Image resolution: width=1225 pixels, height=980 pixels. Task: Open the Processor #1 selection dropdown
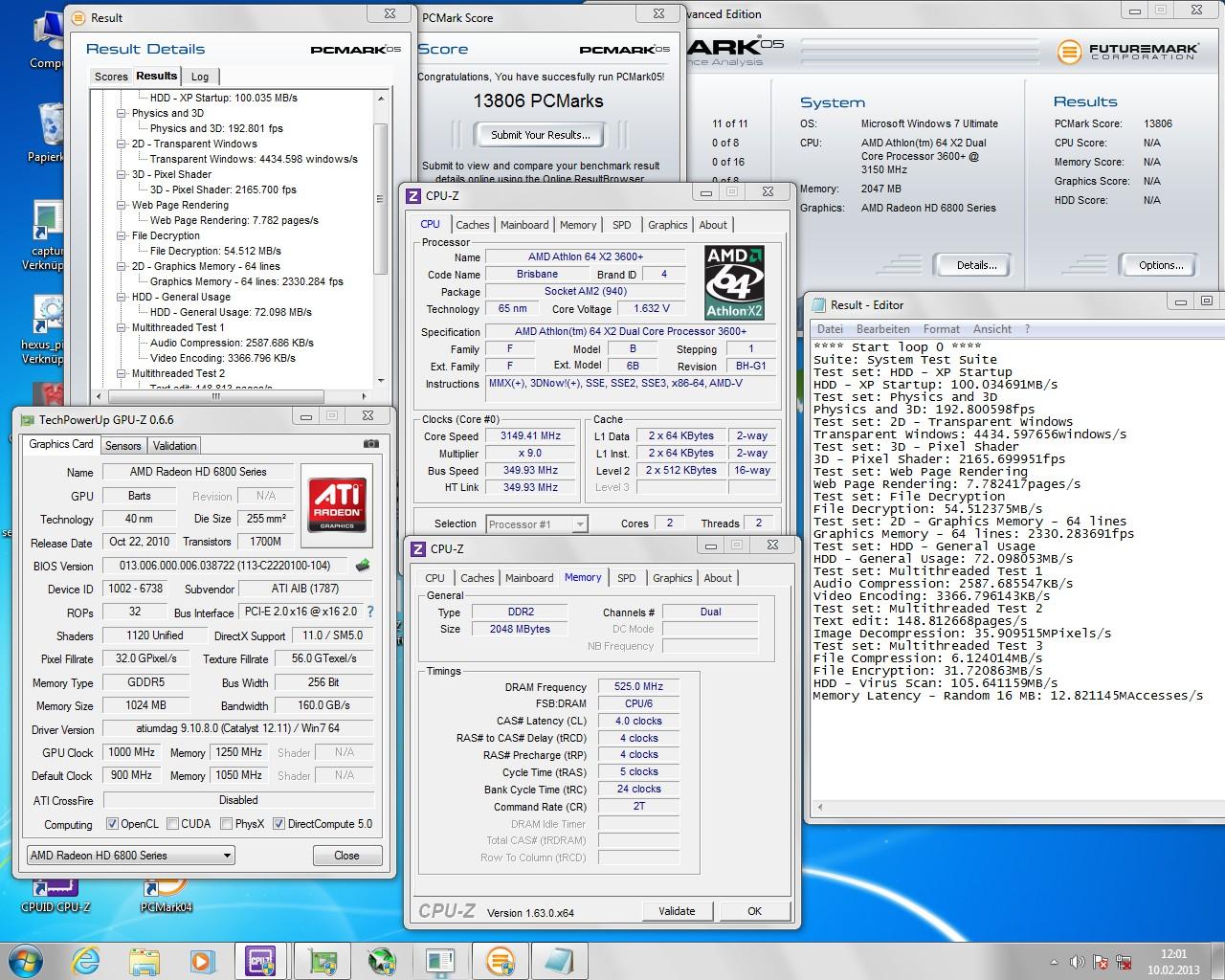(536, 523)
